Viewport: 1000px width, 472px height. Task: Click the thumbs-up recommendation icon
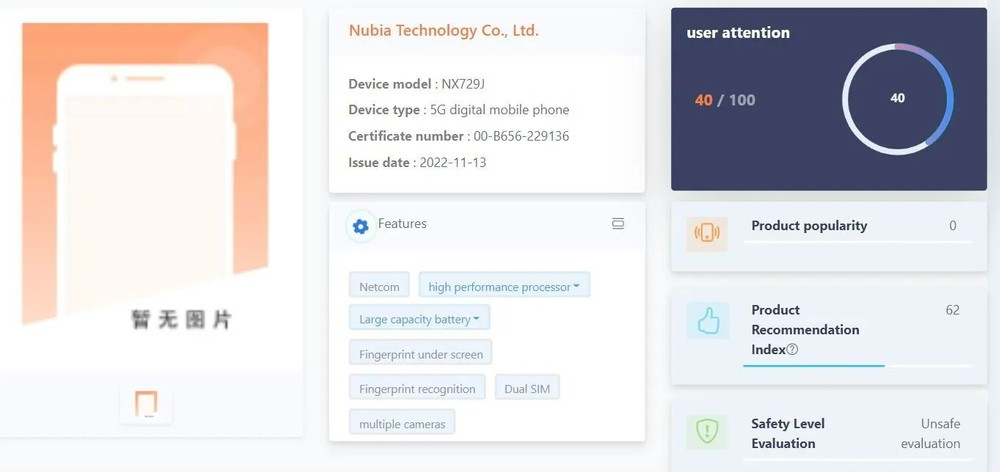(707, 320)
